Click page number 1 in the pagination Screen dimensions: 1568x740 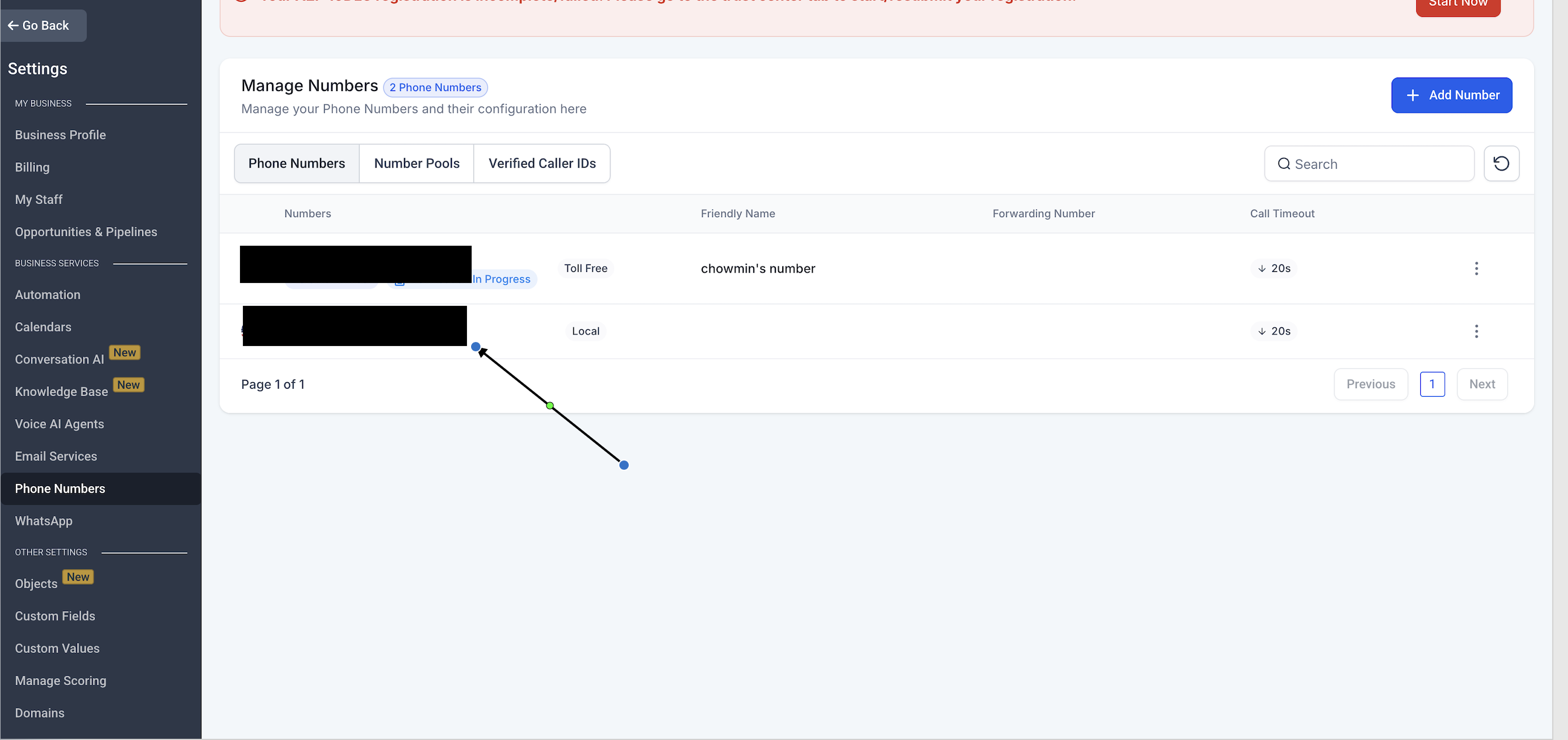coord(1431,384)
